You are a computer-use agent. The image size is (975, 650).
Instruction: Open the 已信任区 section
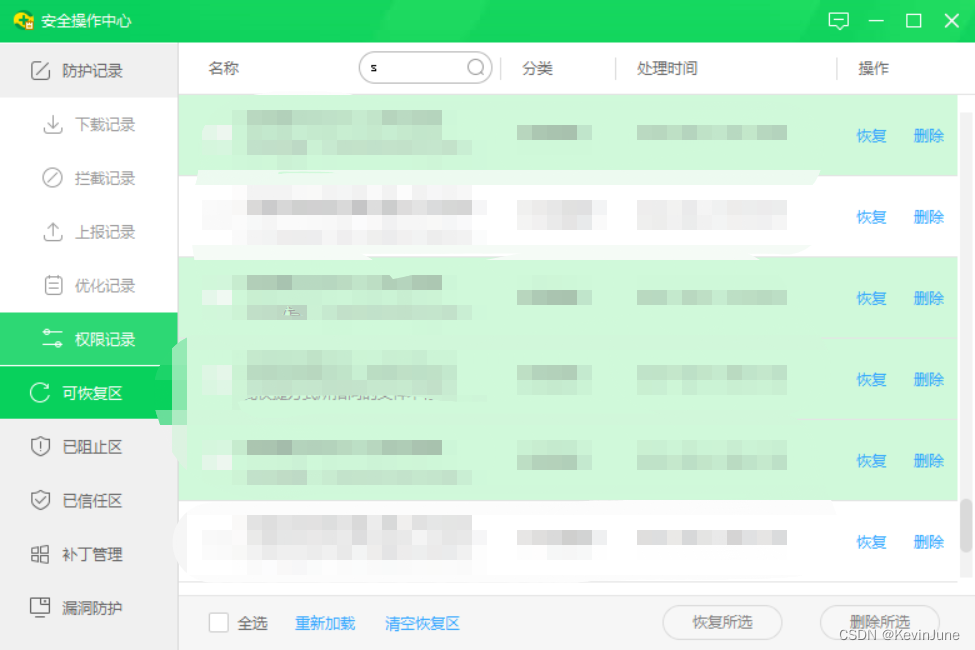(89, 500)
